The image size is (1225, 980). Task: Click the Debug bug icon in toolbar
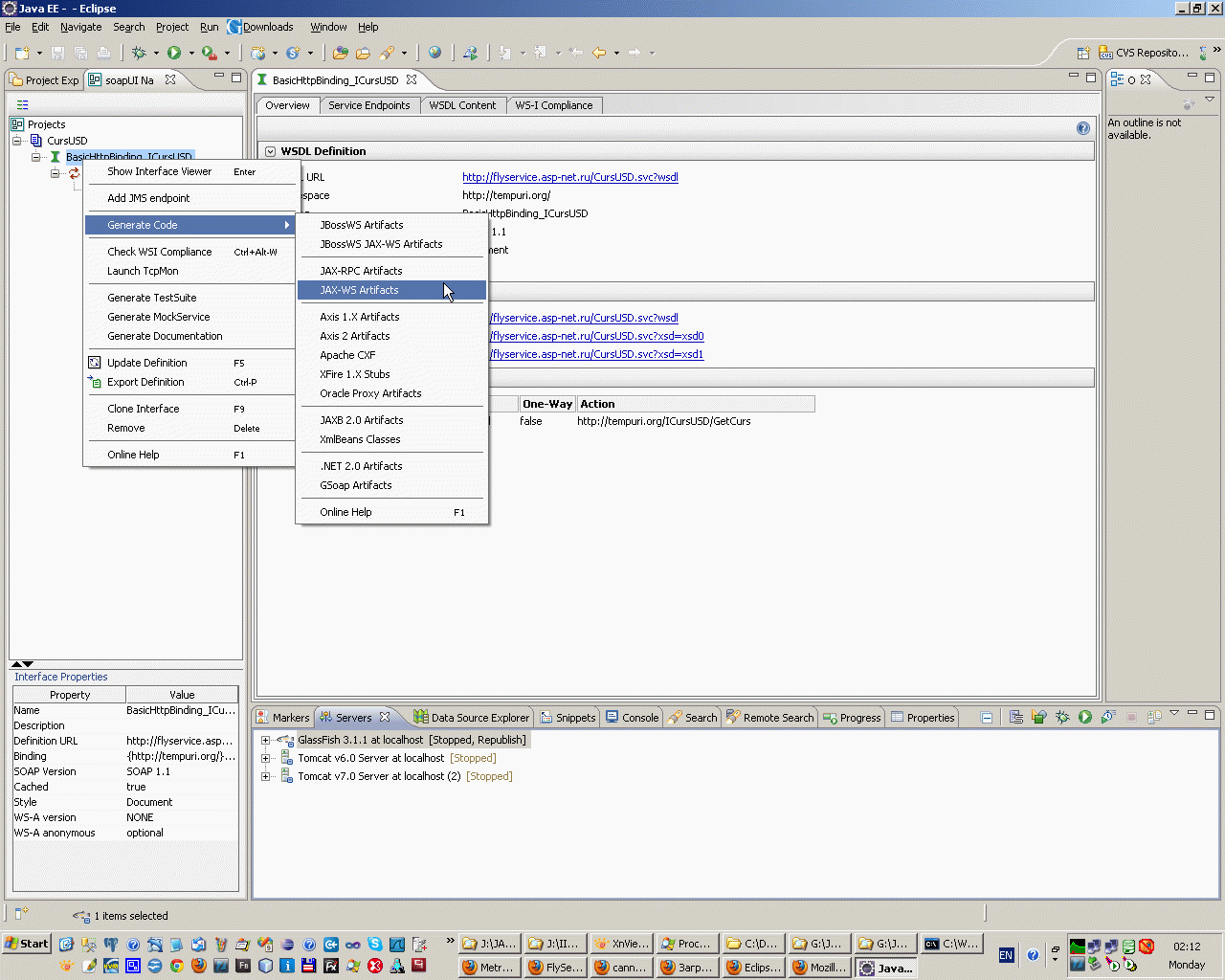click(x=140, y=53)
